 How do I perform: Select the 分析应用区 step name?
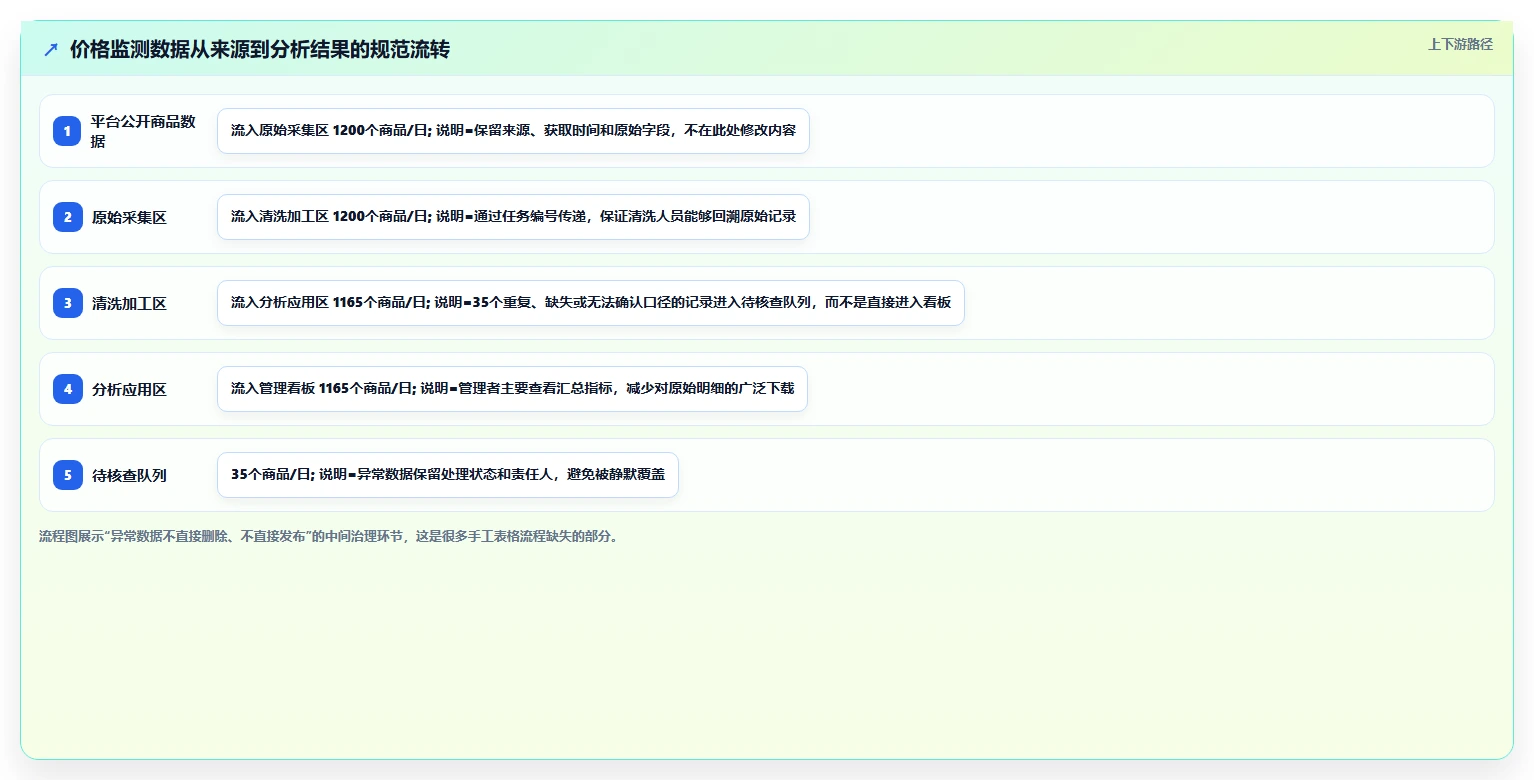[x=129, y=389]
